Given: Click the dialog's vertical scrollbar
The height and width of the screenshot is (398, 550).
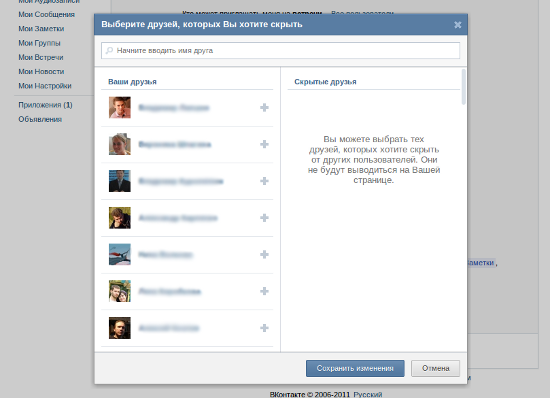Looking at the screenshot, I should (464, 87).
